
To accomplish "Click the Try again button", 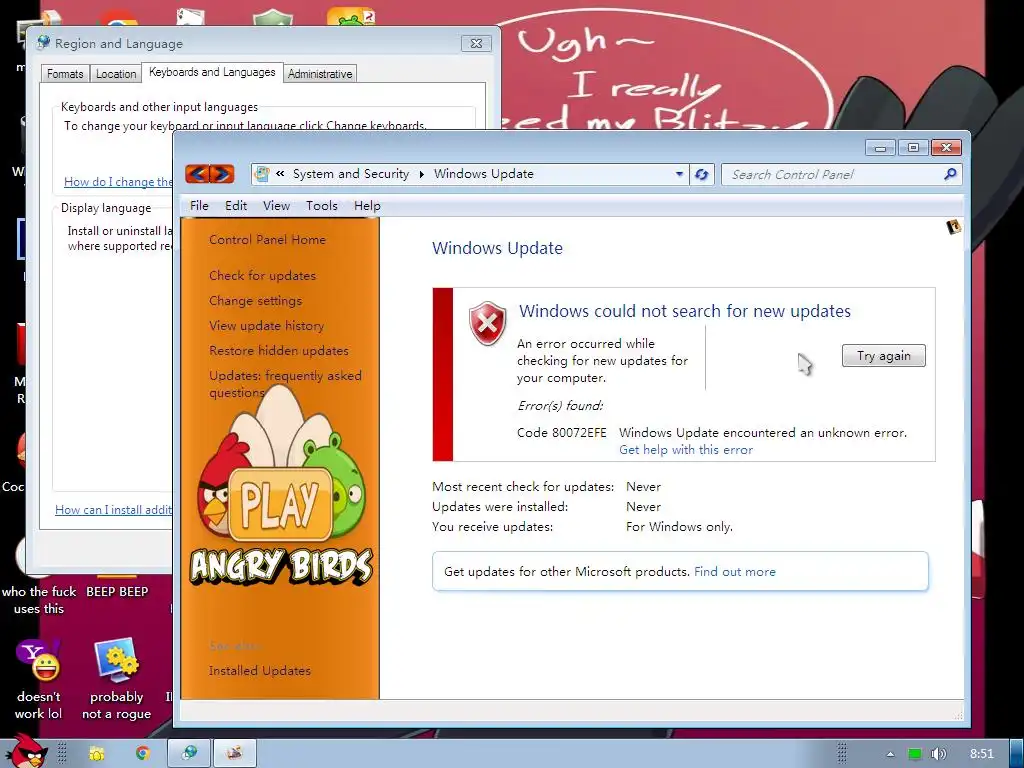I will coord(884,355).
